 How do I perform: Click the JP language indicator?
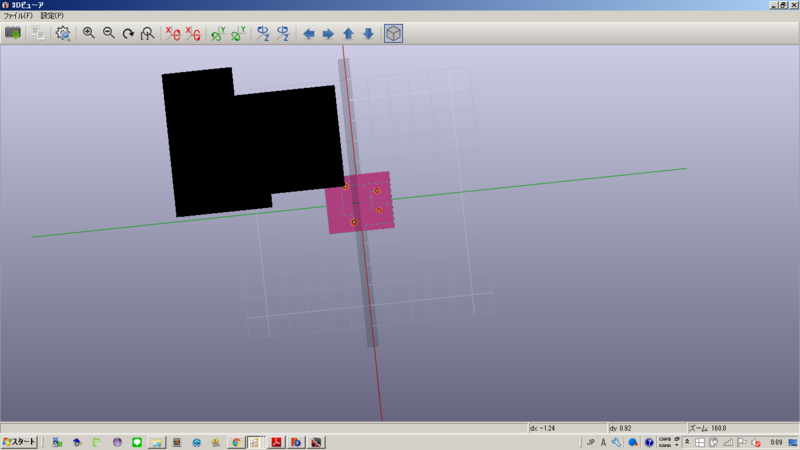591,442
